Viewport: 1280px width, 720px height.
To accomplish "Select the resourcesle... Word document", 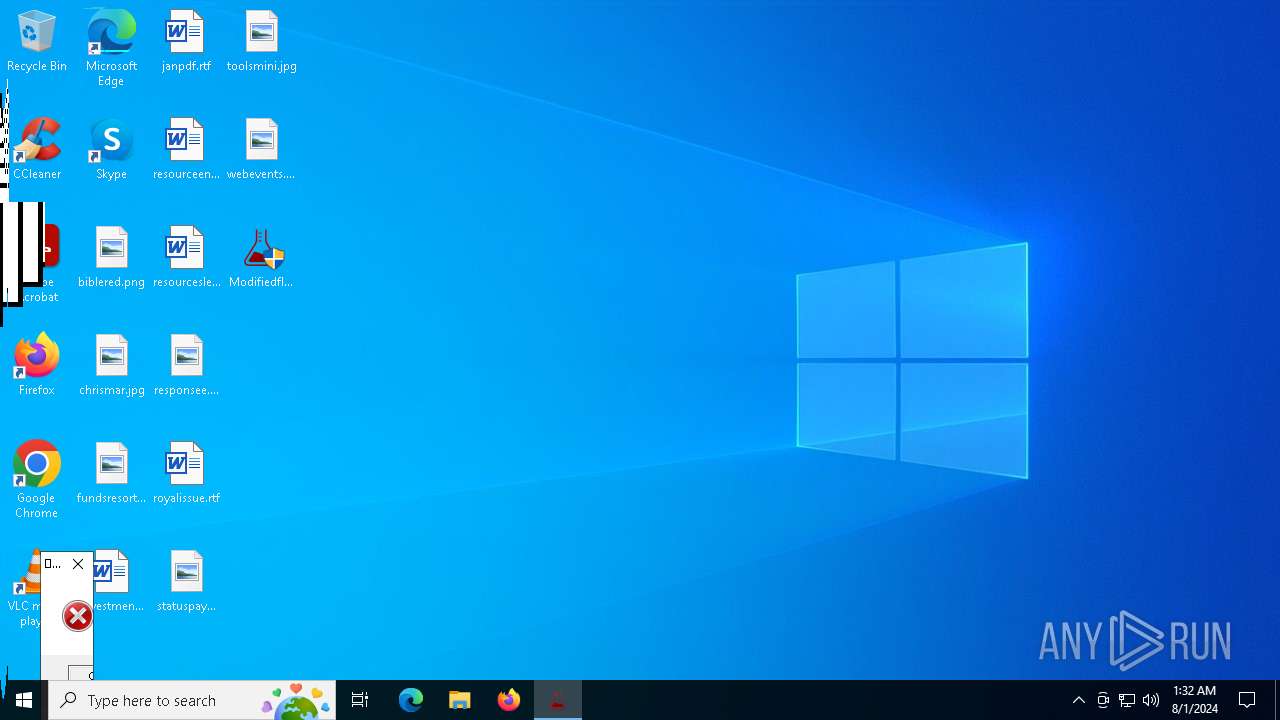I will pos(186,257).
